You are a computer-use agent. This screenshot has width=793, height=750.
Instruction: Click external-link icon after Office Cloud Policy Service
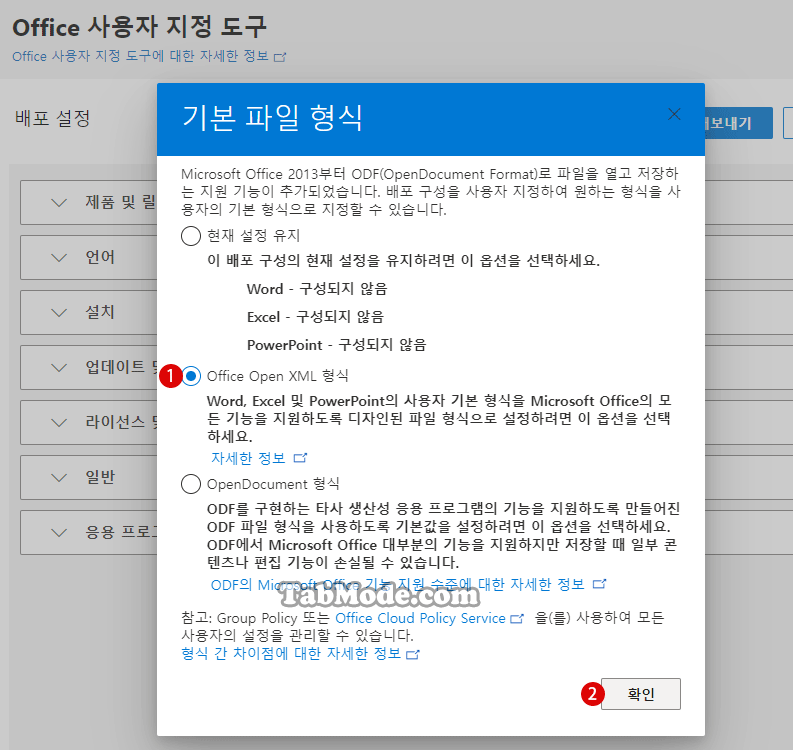coord(517,619)
